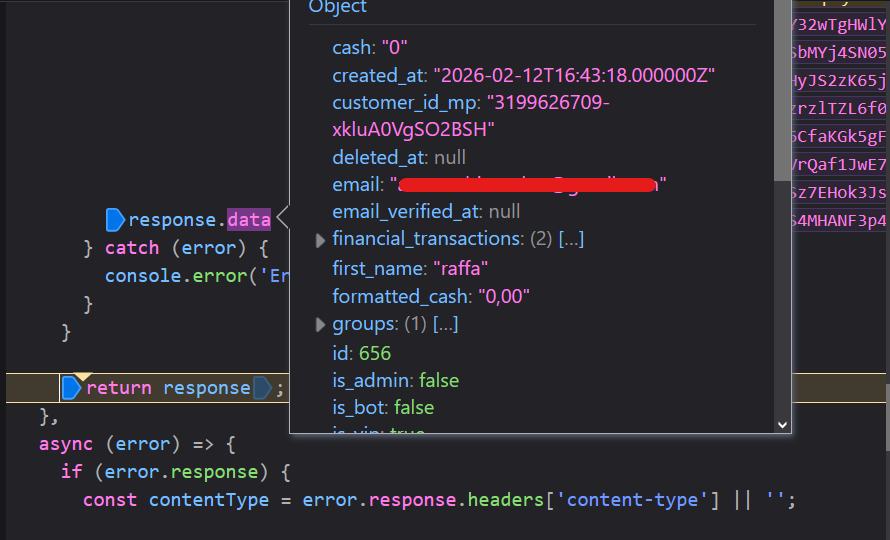Click the email property name

[x=356, y=185]
